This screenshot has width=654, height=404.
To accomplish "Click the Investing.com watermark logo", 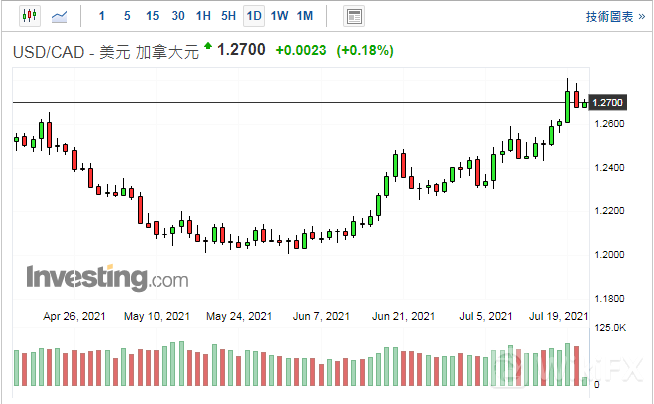I will [106, 276].
